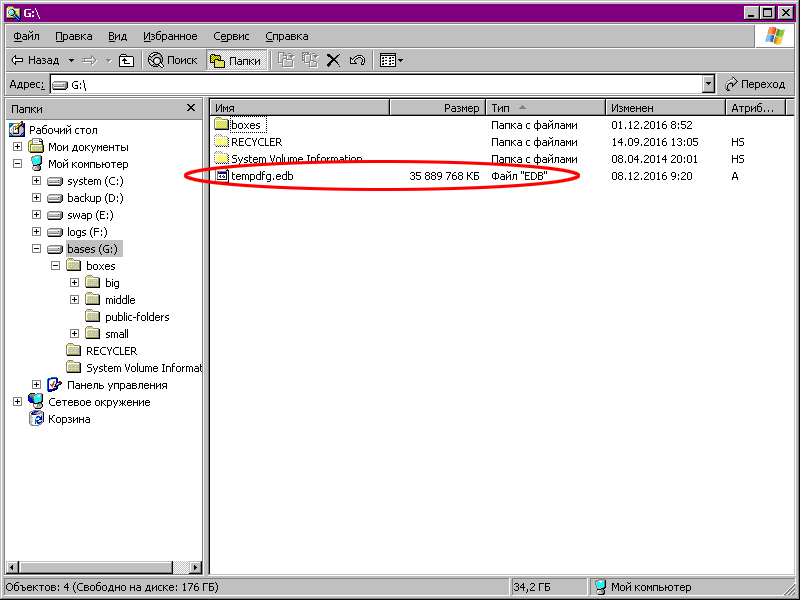Image resolution: width=800 pixels, height=600 pixels.
Task: Collapse boxes folder in tree
Action: click(56, 266)
